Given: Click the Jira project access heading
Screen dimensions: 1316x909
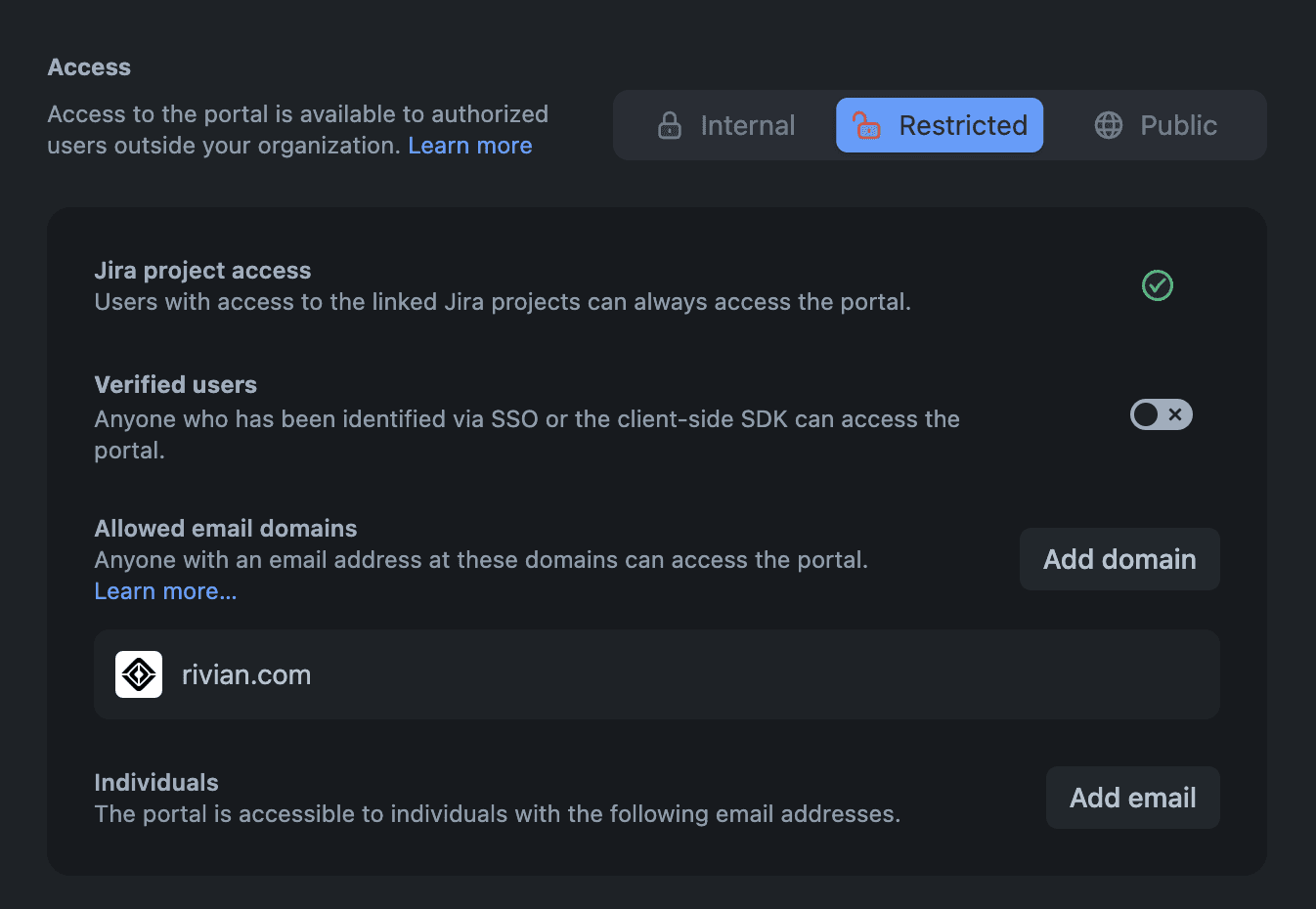Looking at the screenshot, I should [202, 271].
